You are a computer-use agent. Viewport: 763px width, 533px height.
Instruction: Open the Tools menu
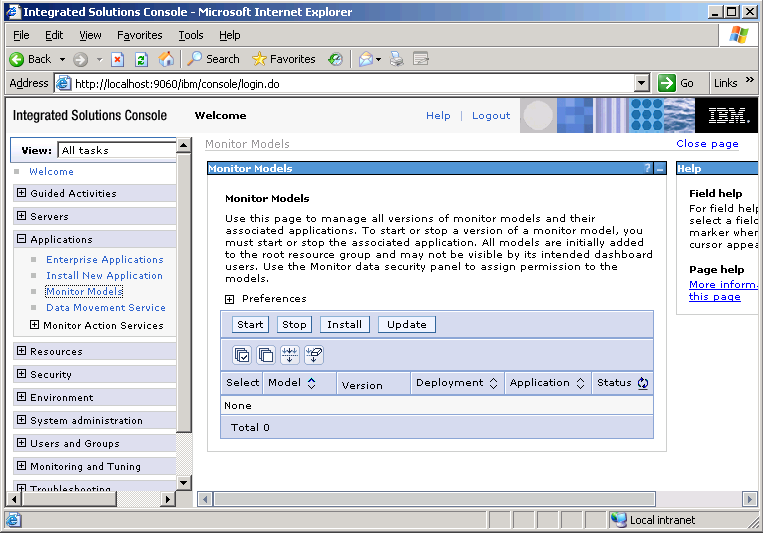click(x=191, y=35)
